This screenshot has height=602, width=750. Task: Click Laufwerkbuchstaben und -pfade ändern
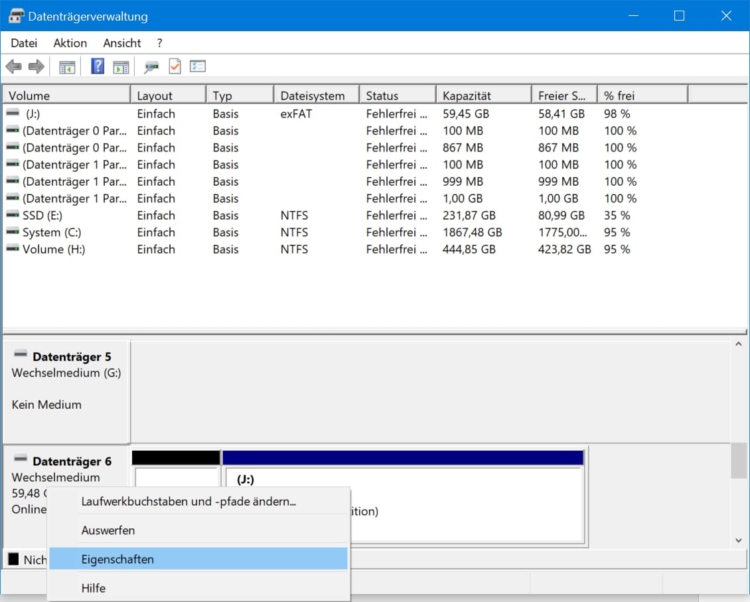click(x=189, y=501)
